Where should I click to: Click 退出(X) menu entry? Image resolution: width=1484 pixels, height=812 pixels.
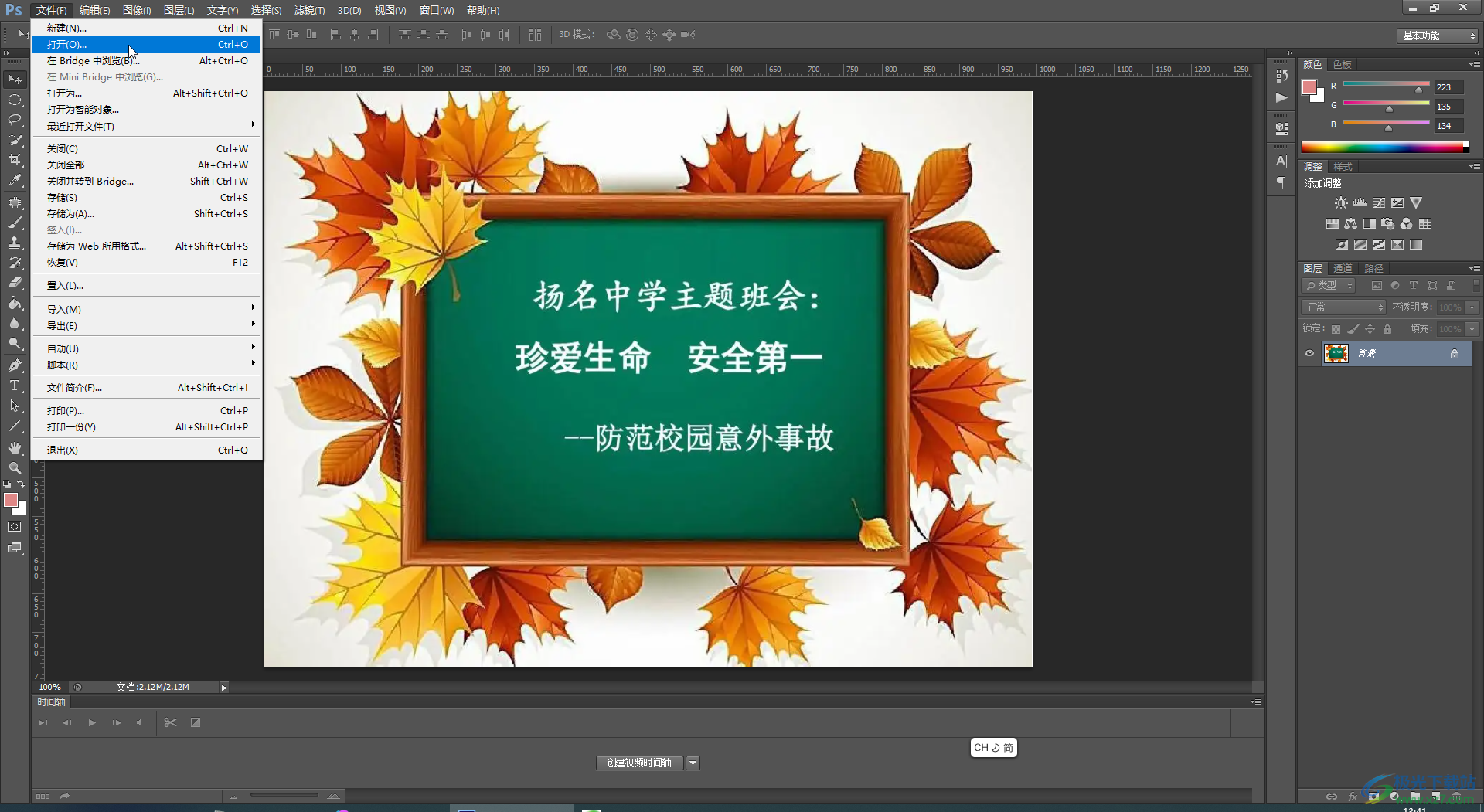point(147,450)
